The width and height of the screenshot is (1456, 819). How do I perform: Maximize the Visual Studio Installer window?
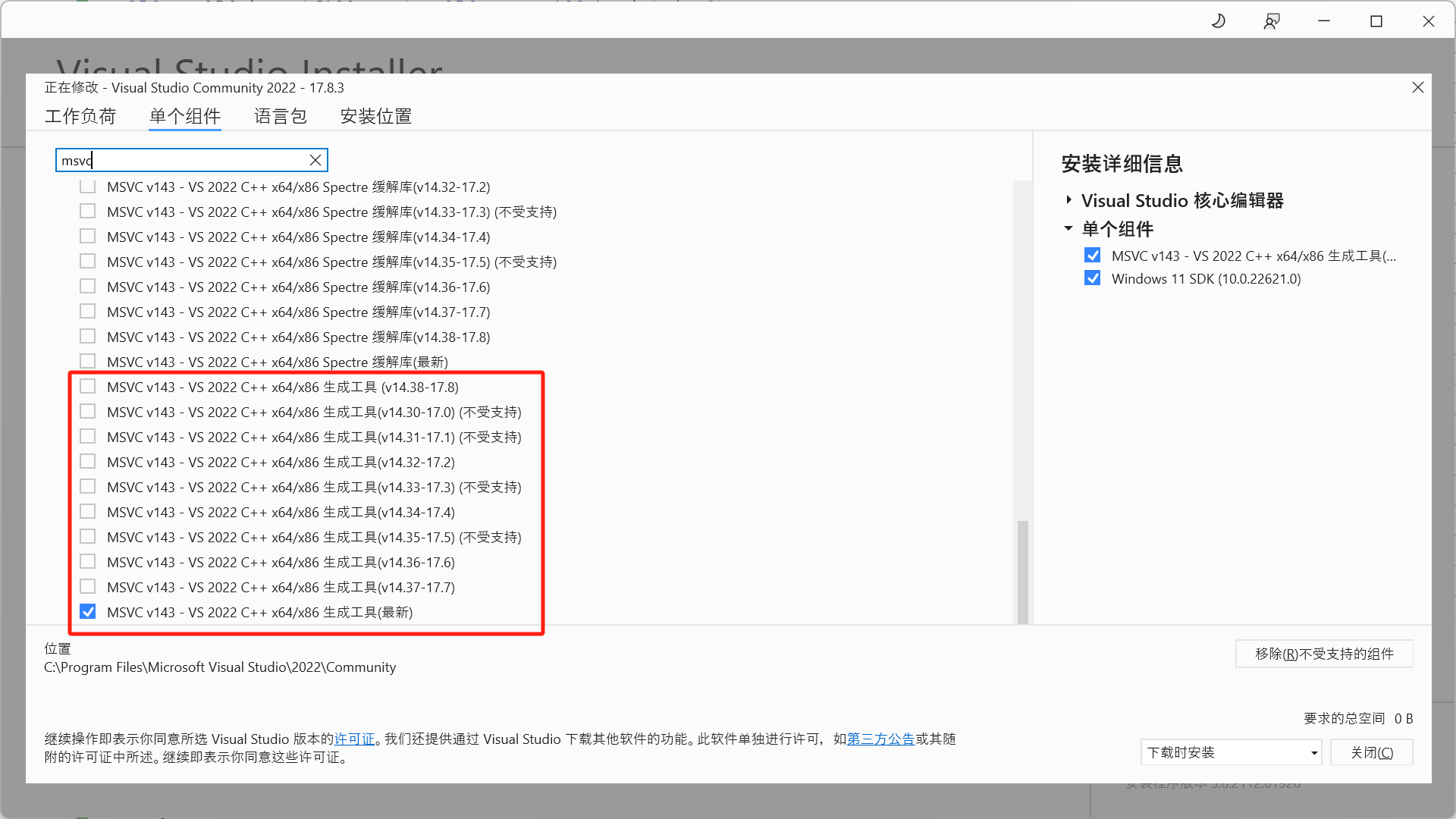(x=1376, y=21)
